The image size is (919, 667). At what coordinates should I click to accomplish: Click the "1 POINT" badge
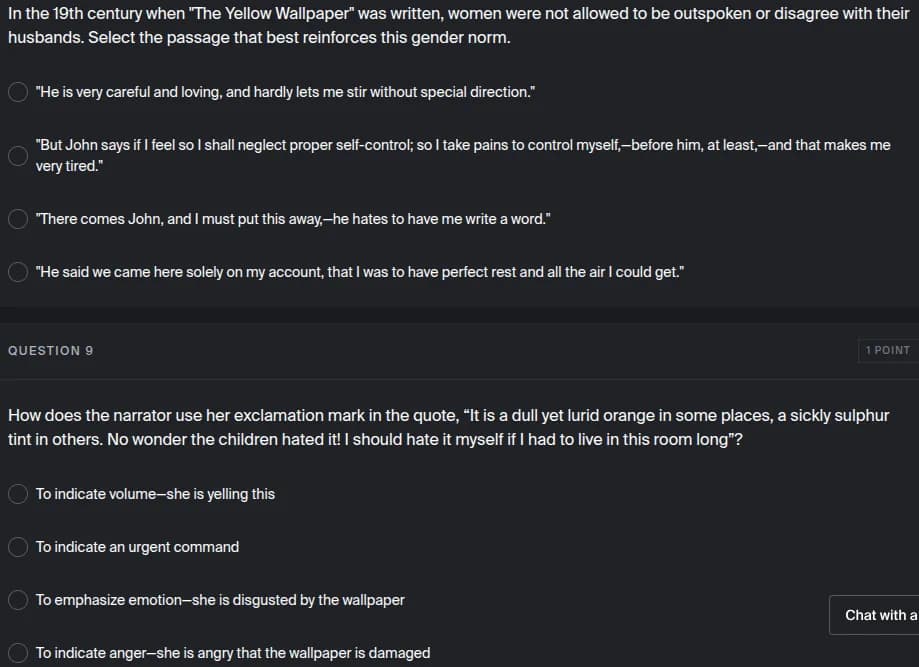(888, 350)
